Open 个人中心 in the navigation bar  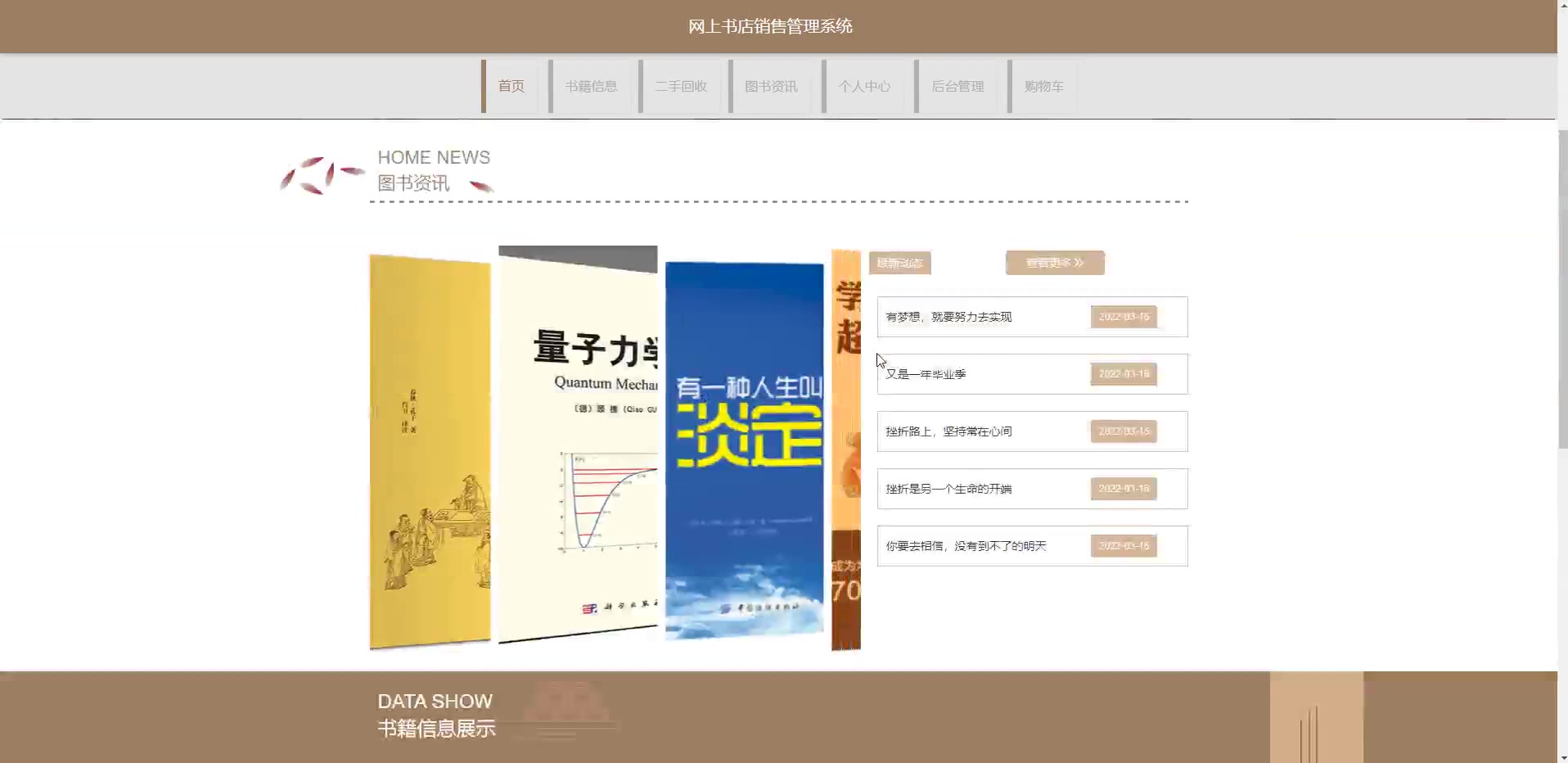(863, 86)
